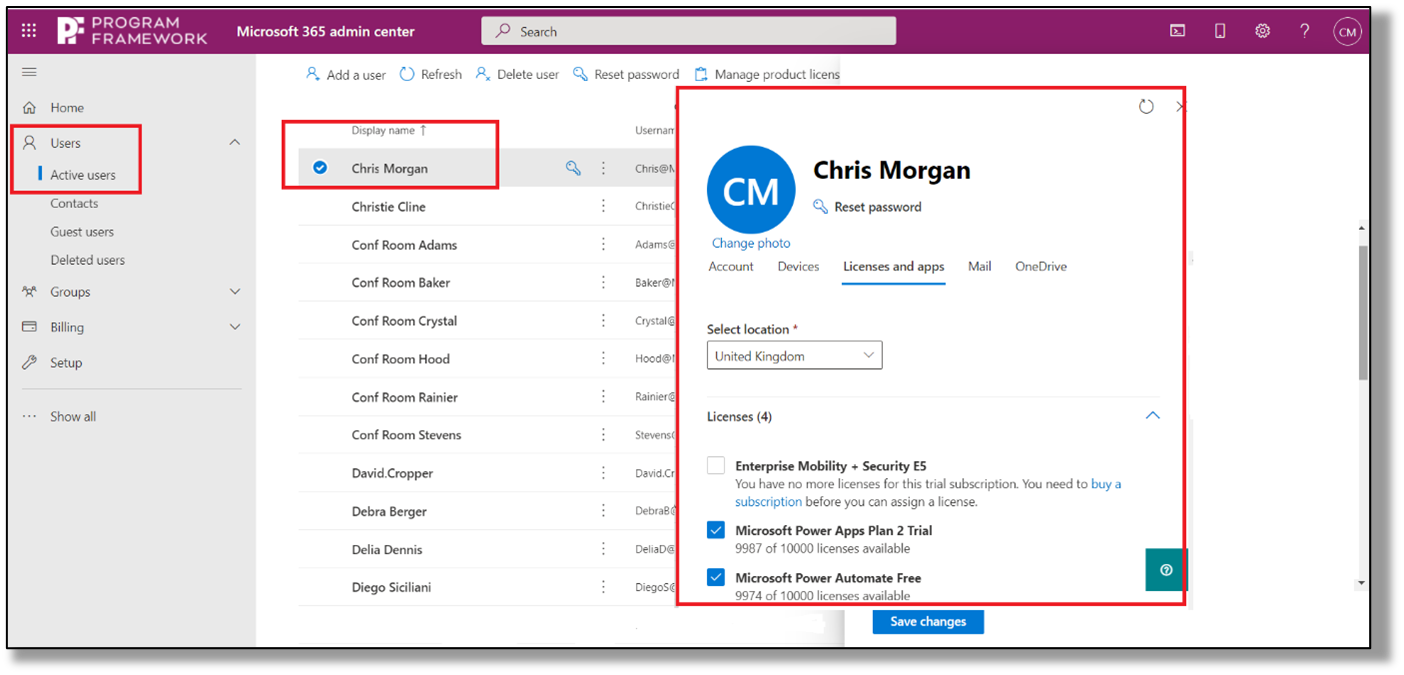Image resolution: width=1404 pixels, height=675 pixels.
Task: Open Deleted users in the sidebar
Action: coord(87,260)
